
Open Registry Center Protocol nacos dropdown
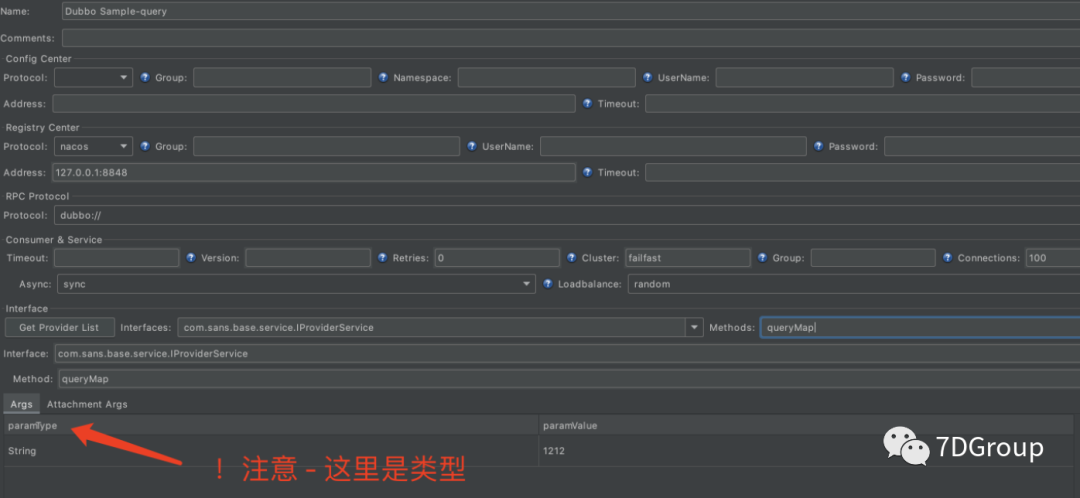tap(93, 146)
